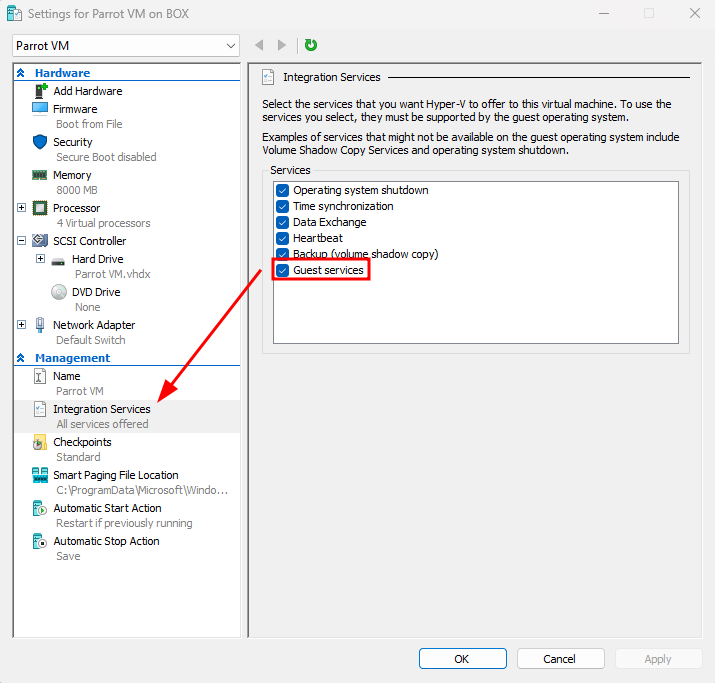Click the Security shield icon
This screenshot has height=683, width=715.
pos(40,142)
